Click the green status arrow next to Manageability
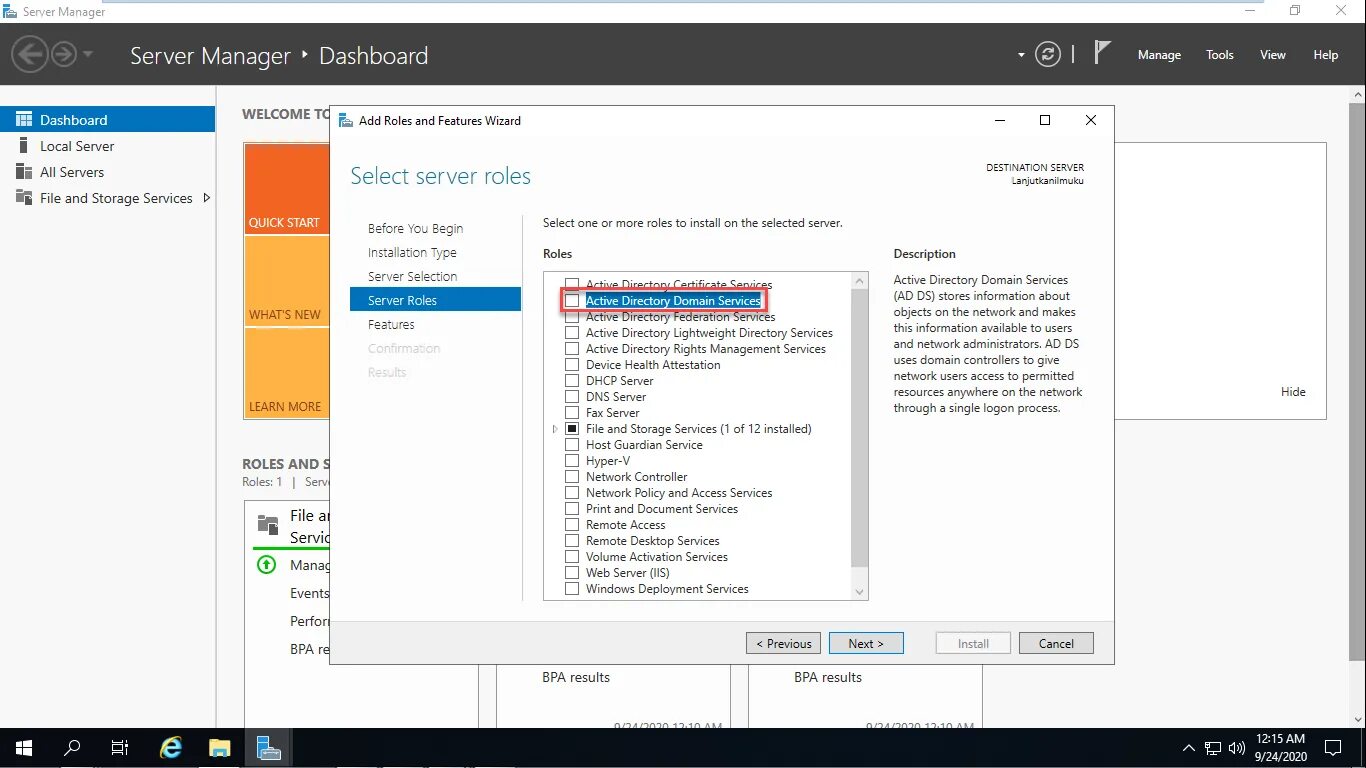 coord(266,565)
